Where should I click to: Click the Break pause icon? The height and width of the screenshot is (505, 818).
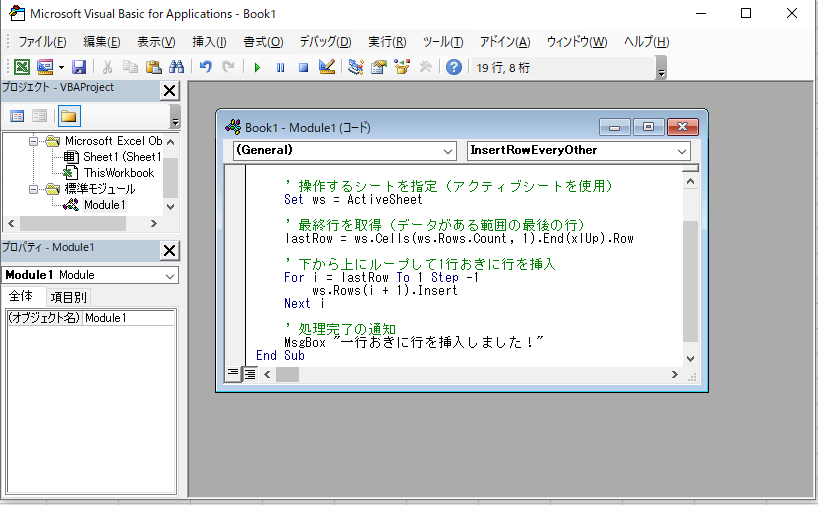click(x=281, y=67)
